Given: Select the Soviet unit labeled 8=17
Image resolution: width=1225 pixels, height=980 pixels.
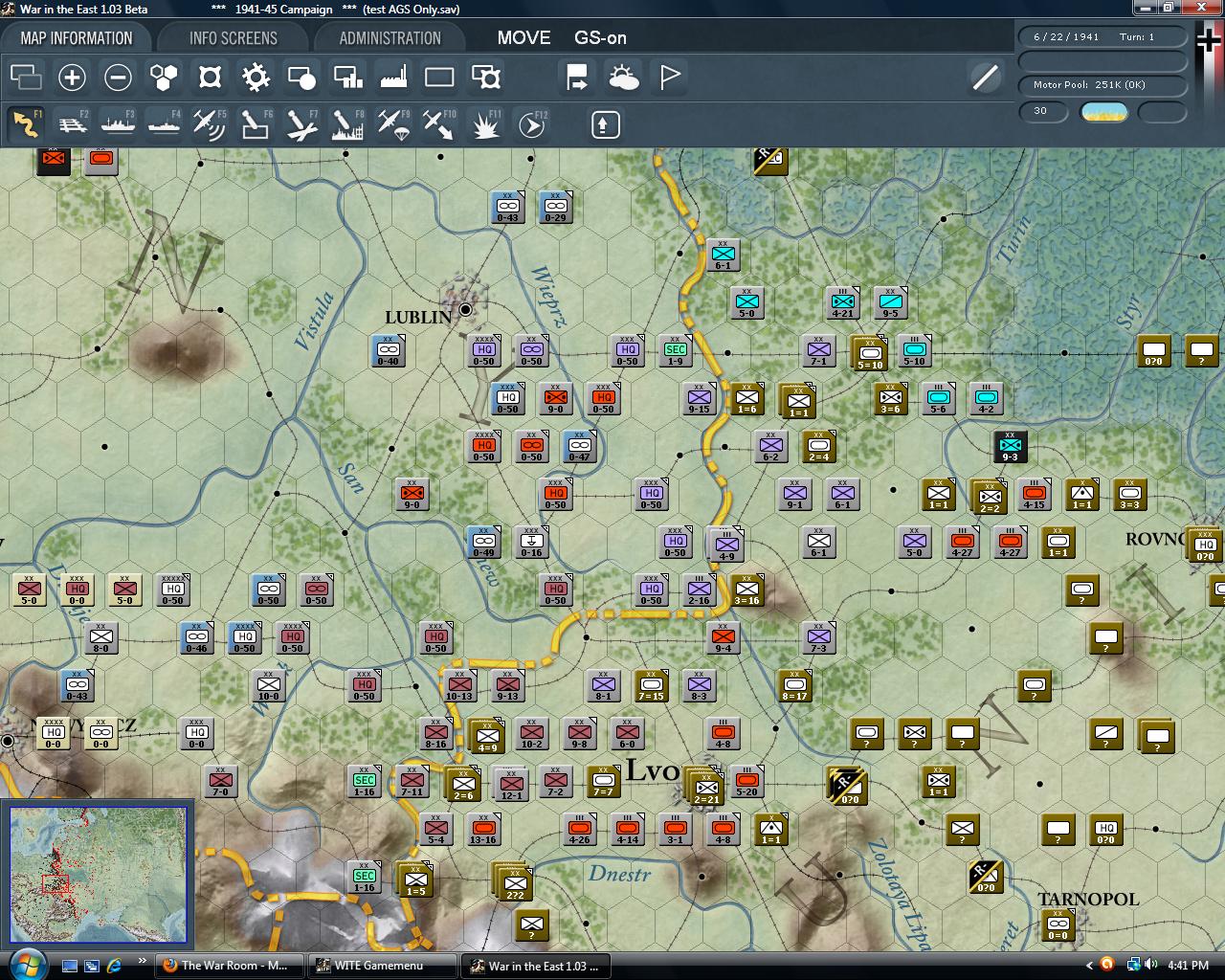Looking at the screenshot, I should pos(794,685).
